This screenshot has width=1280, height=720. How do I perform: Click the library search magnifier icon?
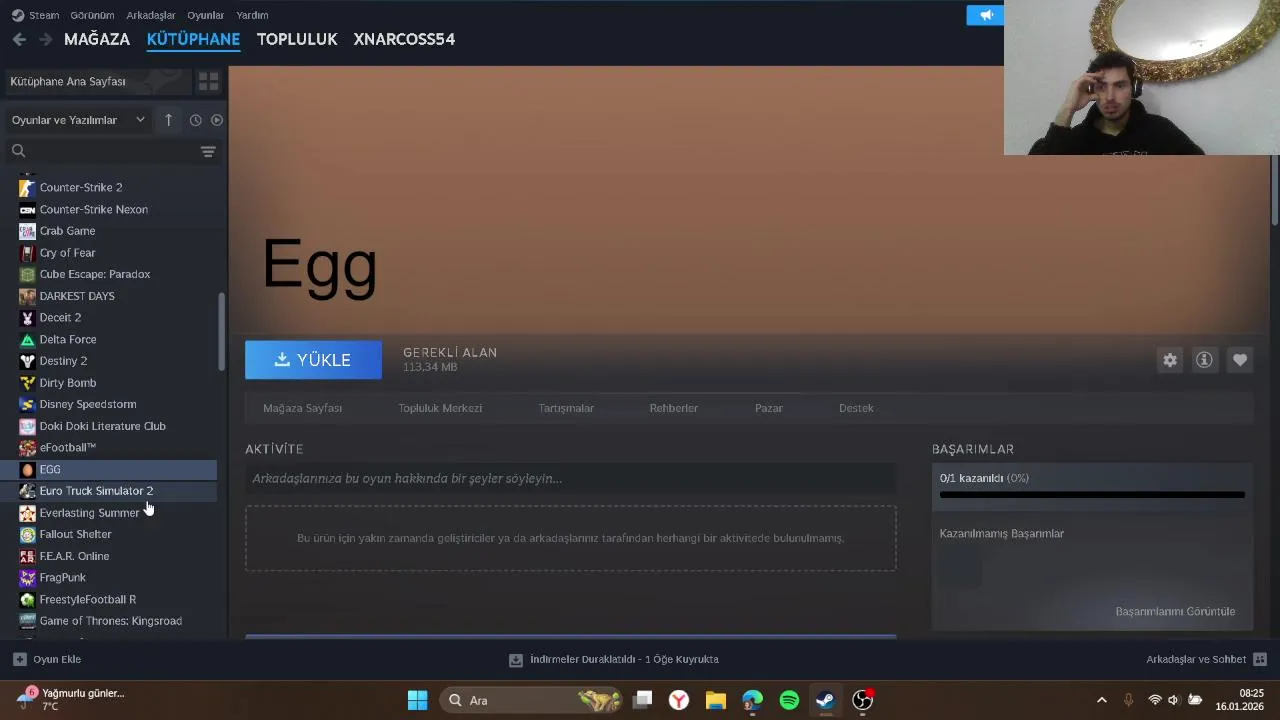tap(18, 151)
